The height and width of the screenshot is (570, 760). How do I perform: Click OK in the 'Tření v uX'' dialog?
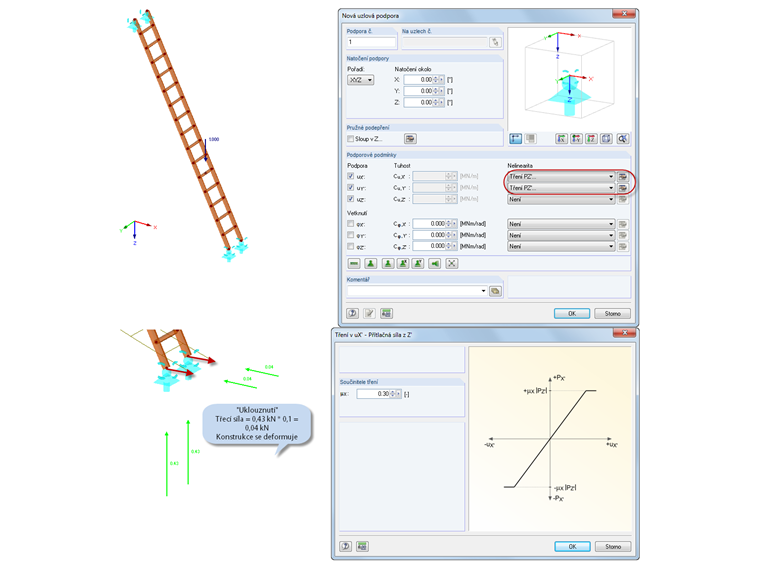click(x=572, y=546)
